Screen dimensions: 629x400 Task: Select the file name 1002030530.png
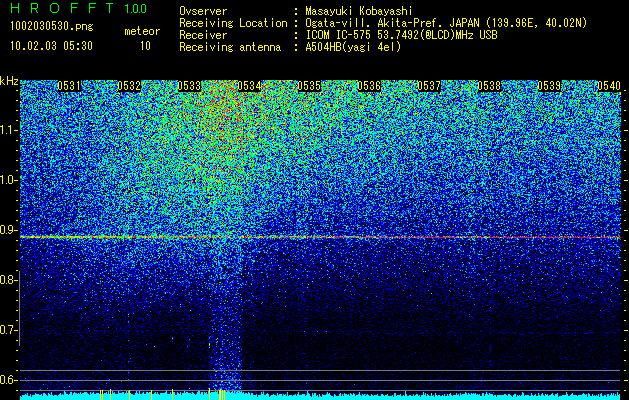pyautogui.click(x=52, y=27)
